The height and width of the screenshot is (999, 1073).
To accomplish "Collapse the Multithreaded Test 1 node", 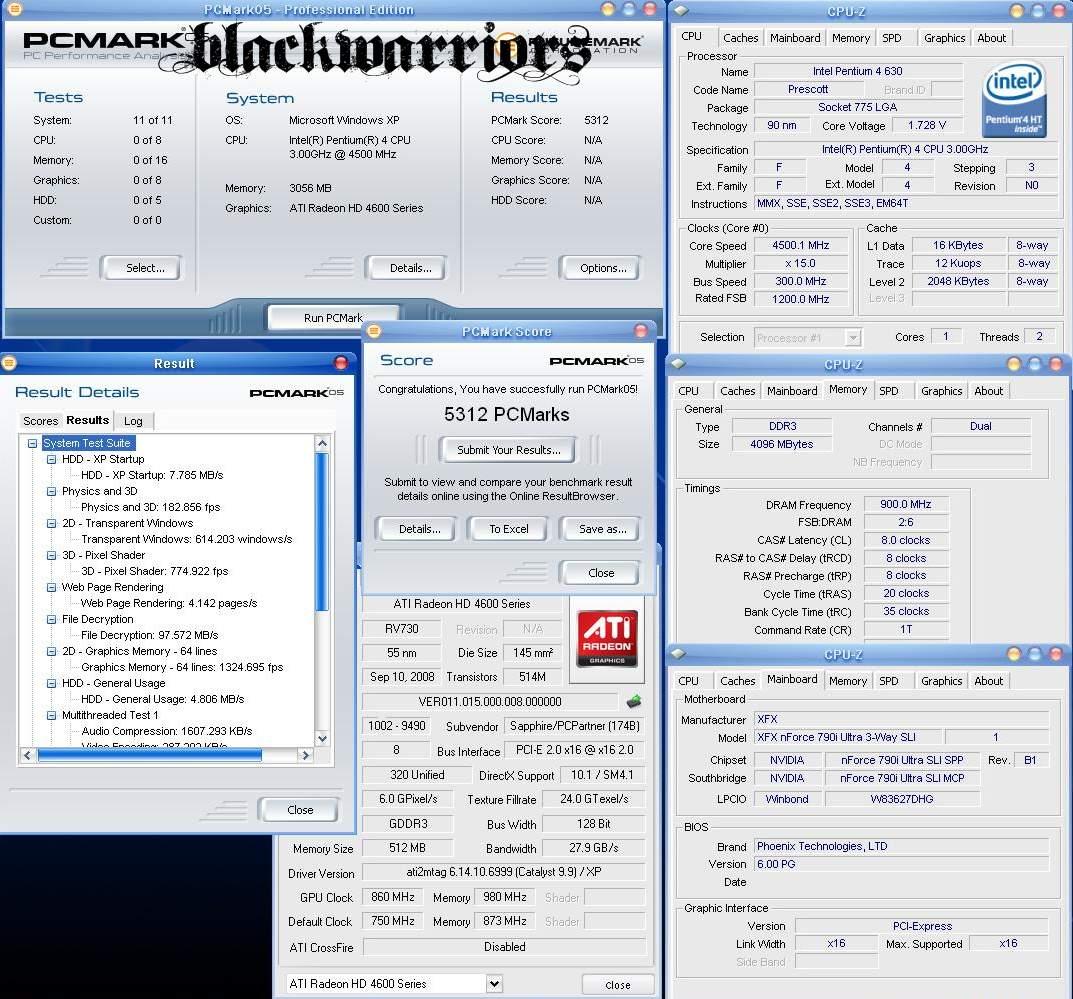I will (x=51, y=715).
